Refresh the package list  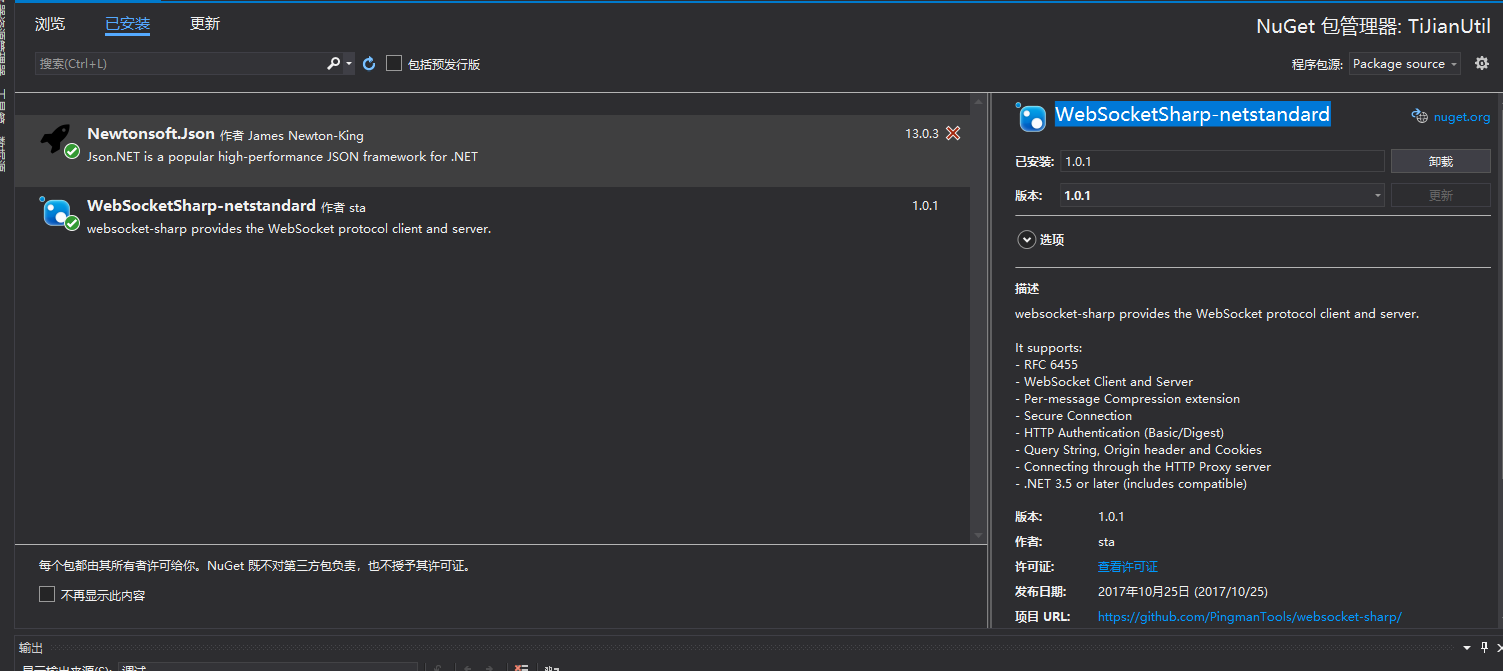click(x=369, y=63)
